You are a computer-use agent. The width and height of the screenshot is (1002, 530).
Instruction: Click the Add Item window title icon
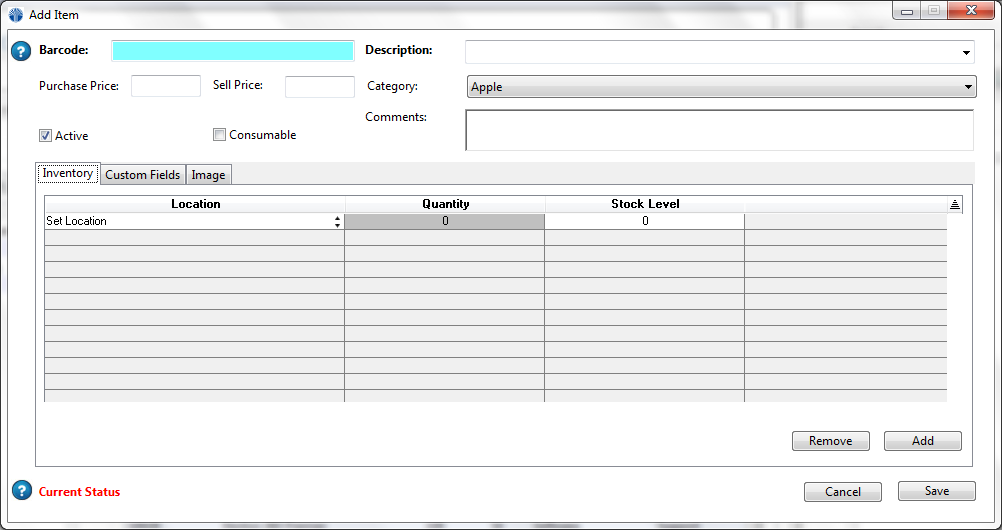click(x=16, y=15)
